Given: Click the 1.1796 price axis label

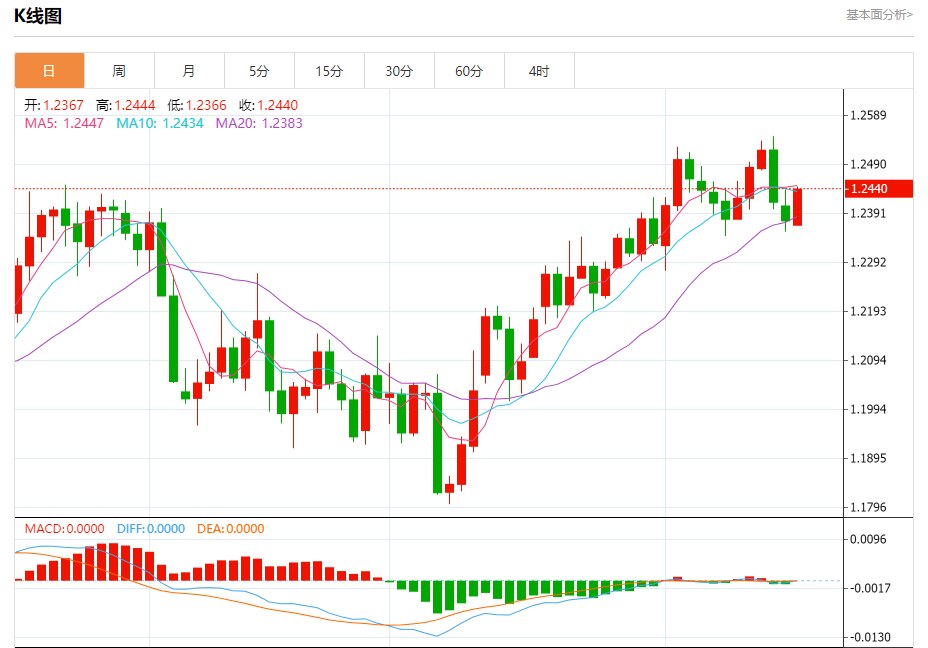Looking at the screenshot, I should tap(868, 507).
